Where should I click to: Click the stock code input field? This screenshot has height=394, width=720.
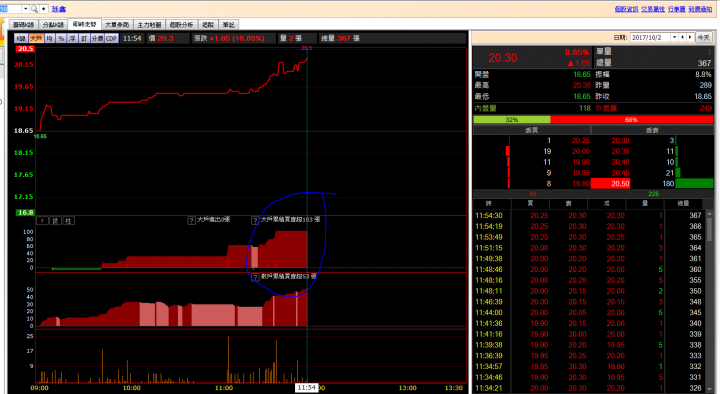(x=10, y=9)
